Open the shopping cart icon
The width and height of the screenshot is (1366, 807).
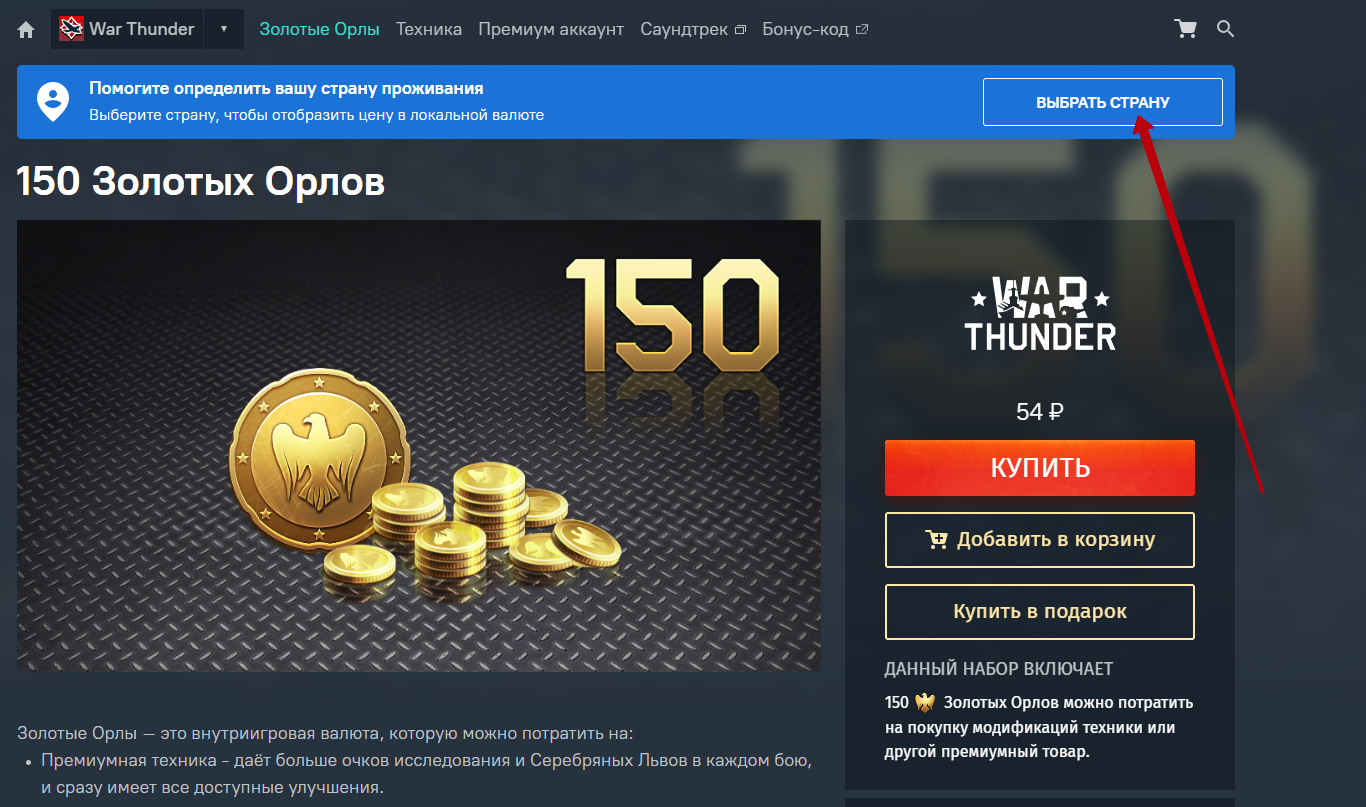tap(1186, 29)
